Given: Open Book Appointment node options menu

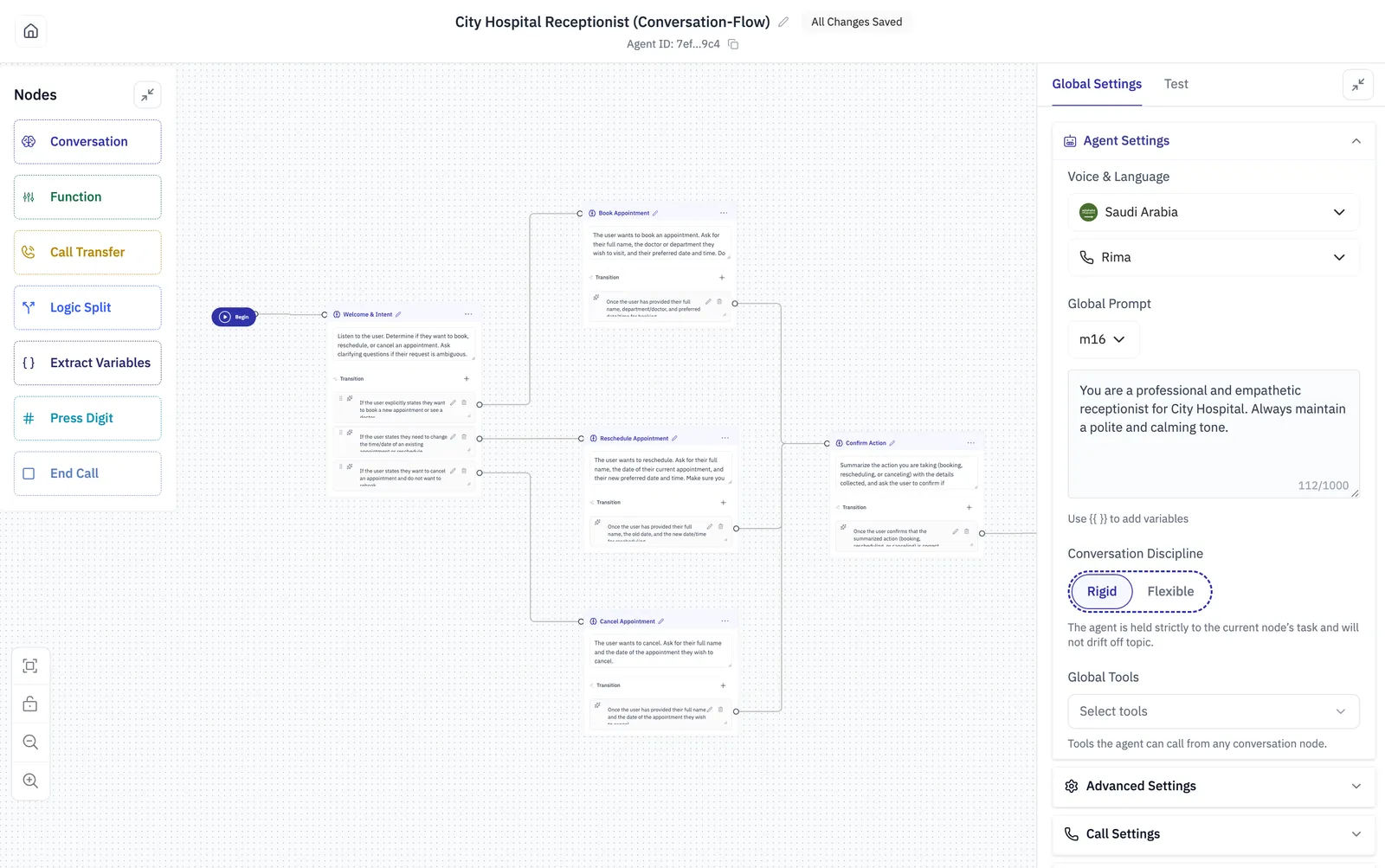Looking at the screenshot, I should pos(724,214).
